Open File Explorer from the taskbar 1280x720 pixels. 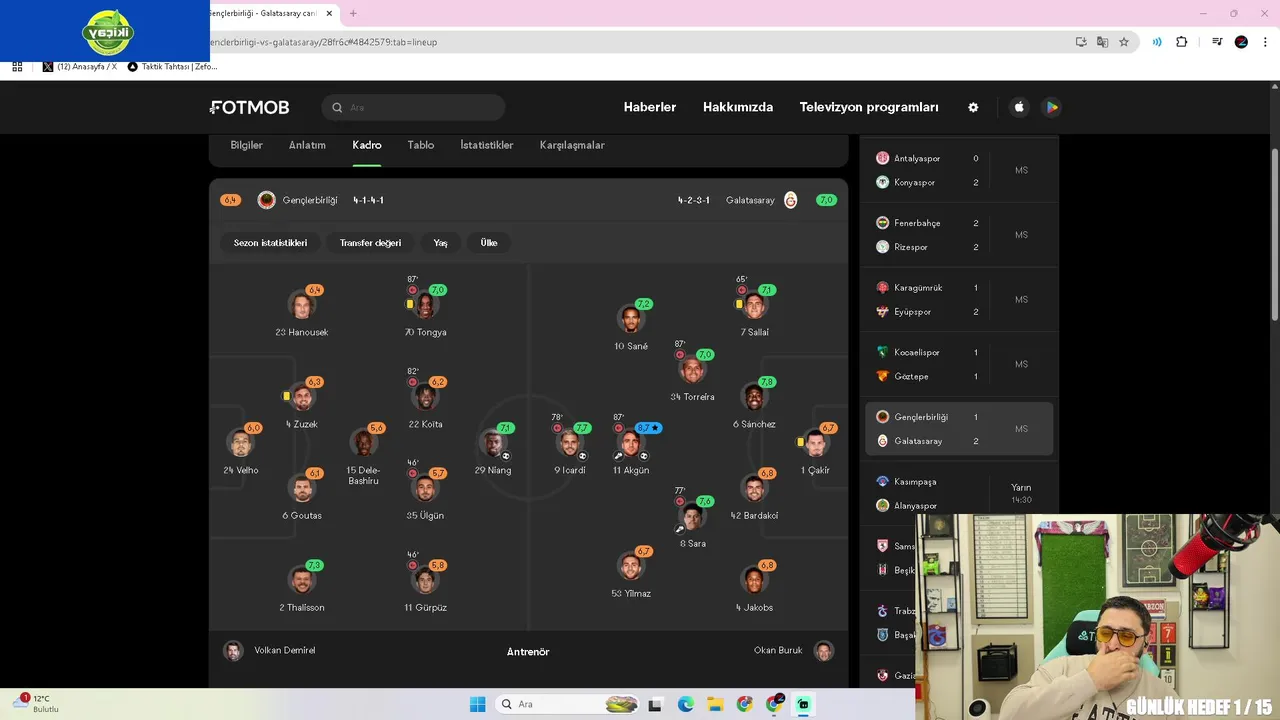click(x=715, y=704)
